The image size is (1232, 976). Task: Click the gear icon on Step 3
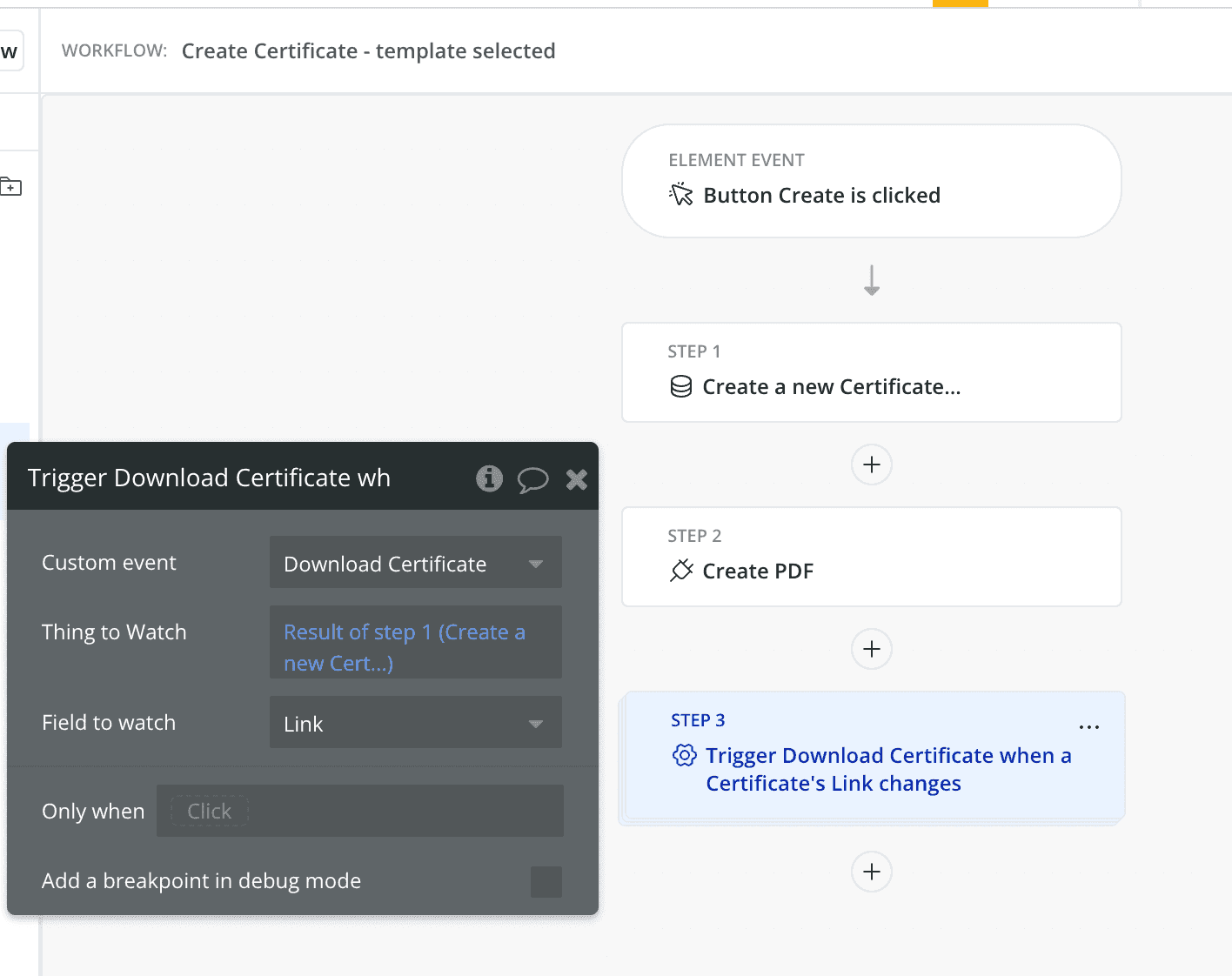[x=685, y=755]
